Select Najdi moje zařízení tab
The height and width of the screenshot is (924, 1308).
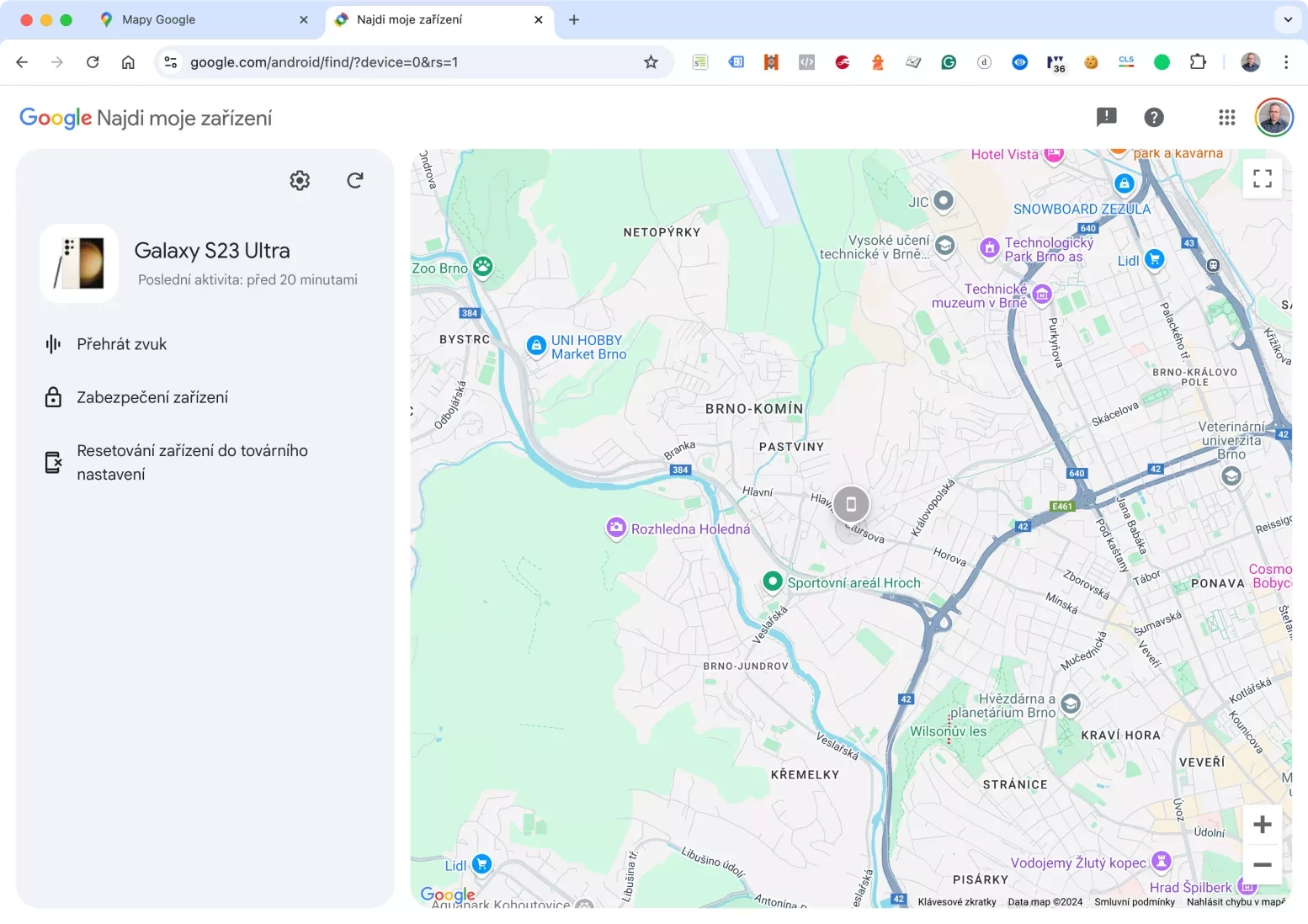click(x=438, y=19)
